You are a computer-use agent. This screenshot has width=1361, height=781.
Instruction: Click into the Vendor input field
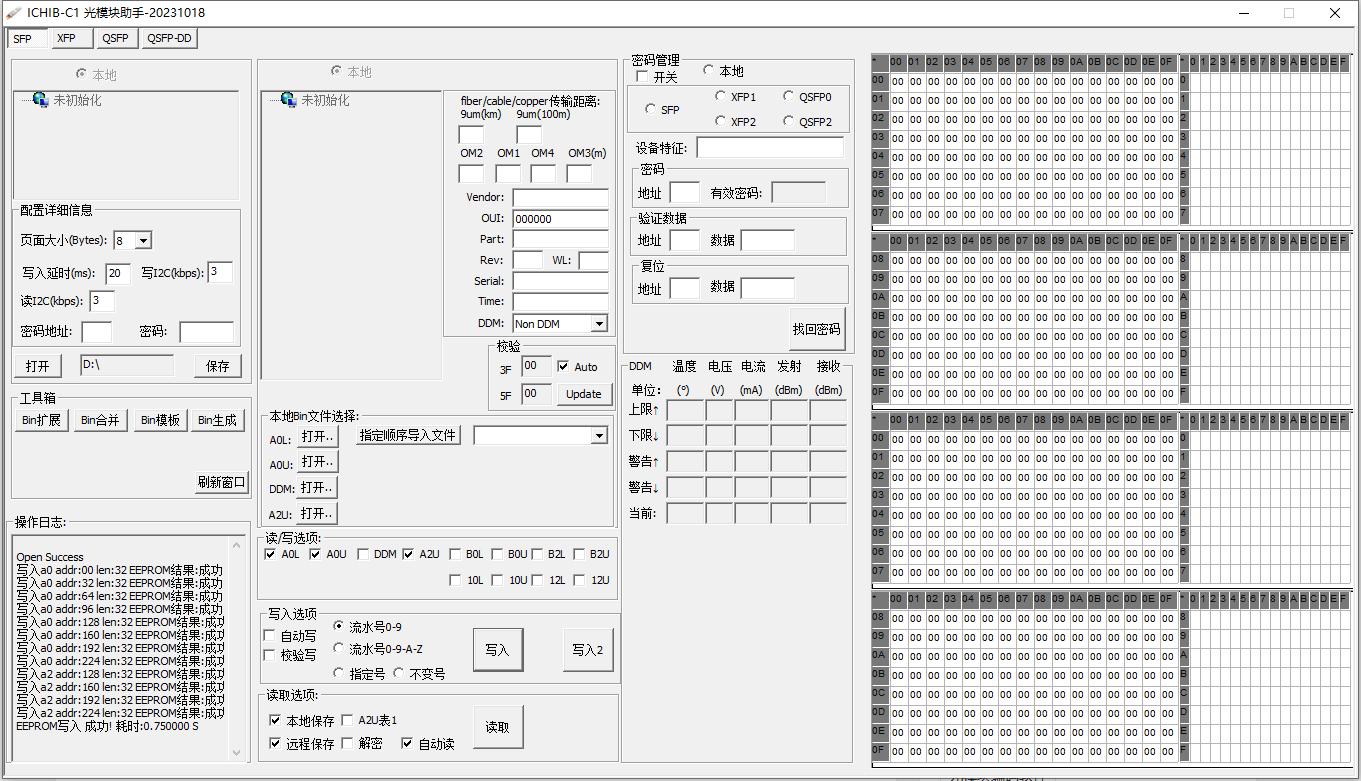pos(560,197)
